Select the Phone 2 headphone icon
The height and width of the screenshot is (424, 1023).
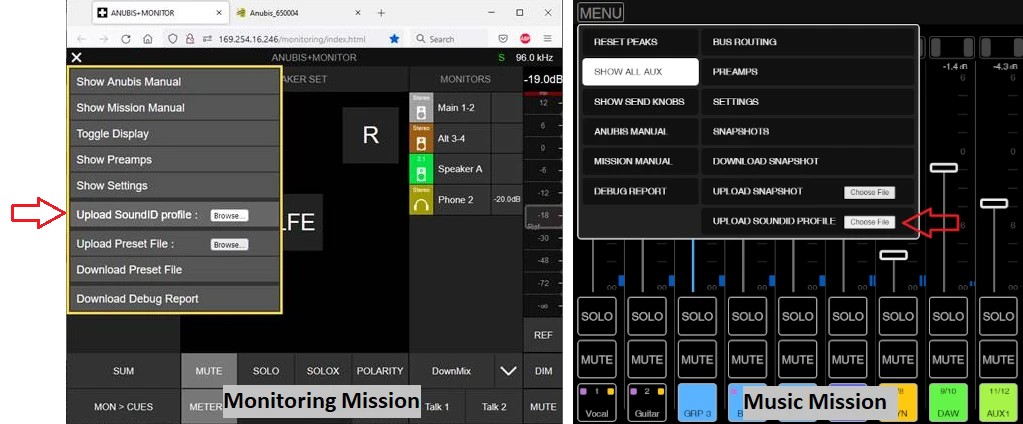421,200
